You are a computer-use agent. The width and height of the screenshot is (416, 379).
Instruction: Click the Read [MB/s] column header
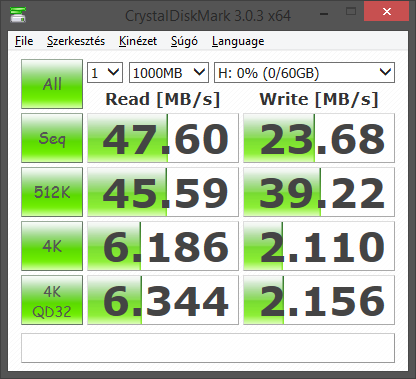163,99
